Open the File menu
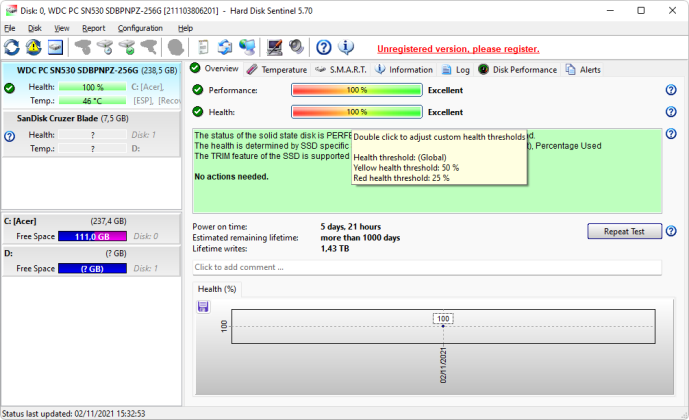The width and height of the screenshot is (689, 420). coord(10,28)
